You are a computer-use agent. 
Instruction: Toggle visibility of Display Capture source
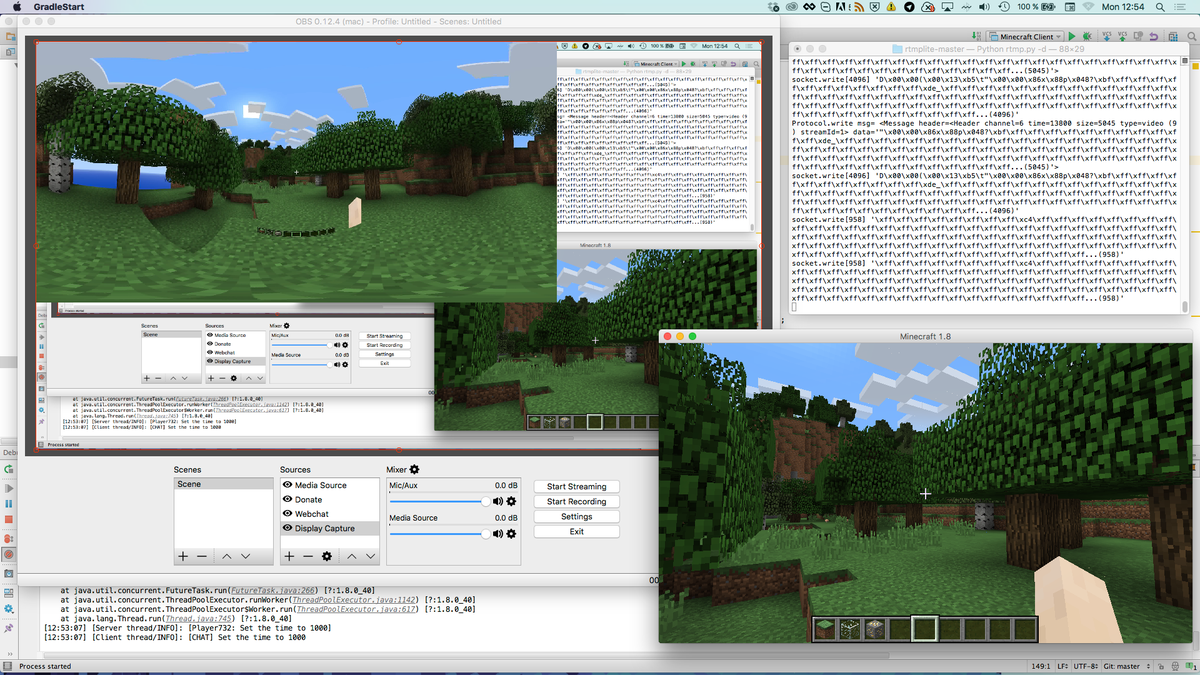point(288,528)
